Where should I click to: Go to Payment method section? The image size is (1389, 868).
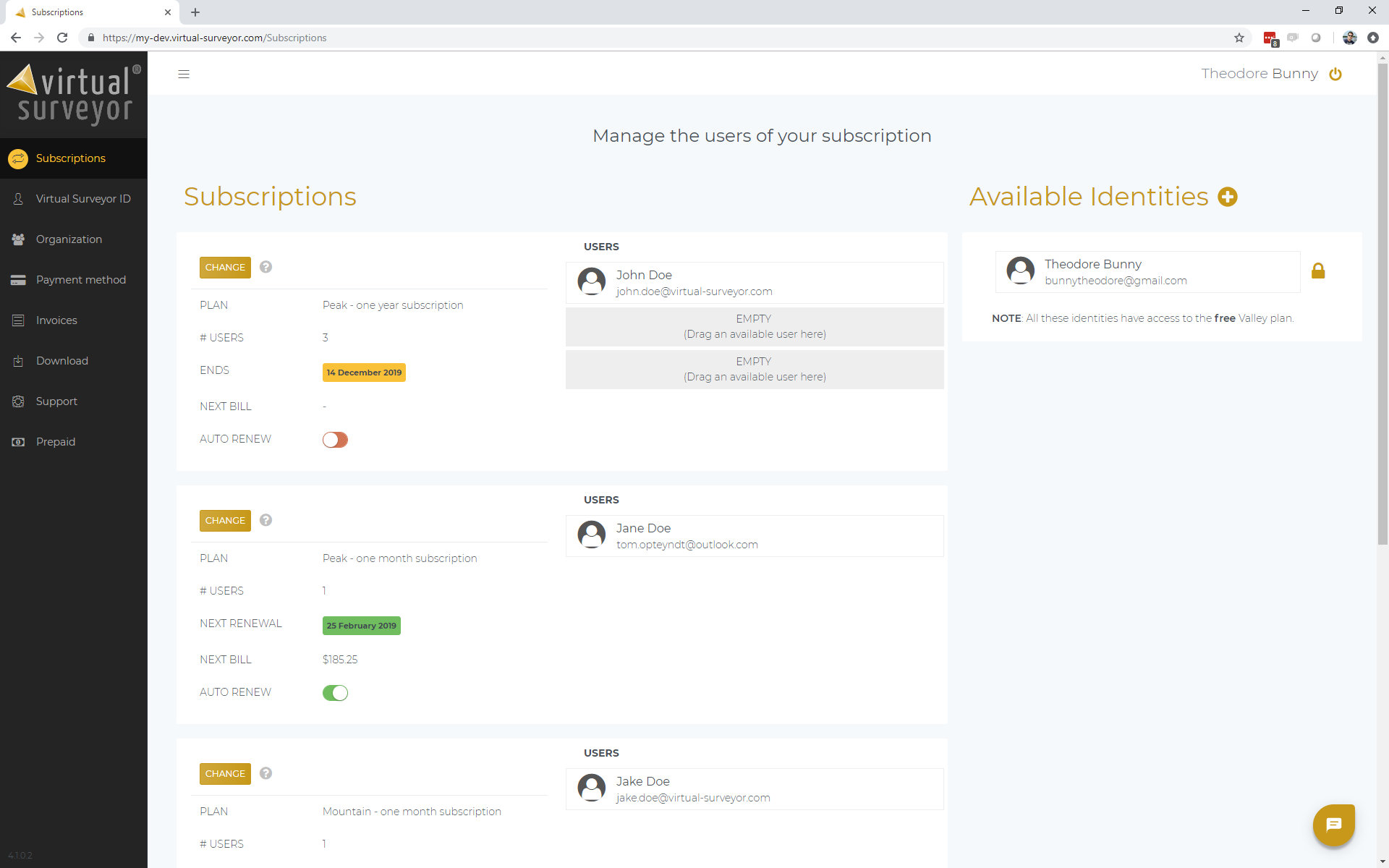click(x=80, y=280)
